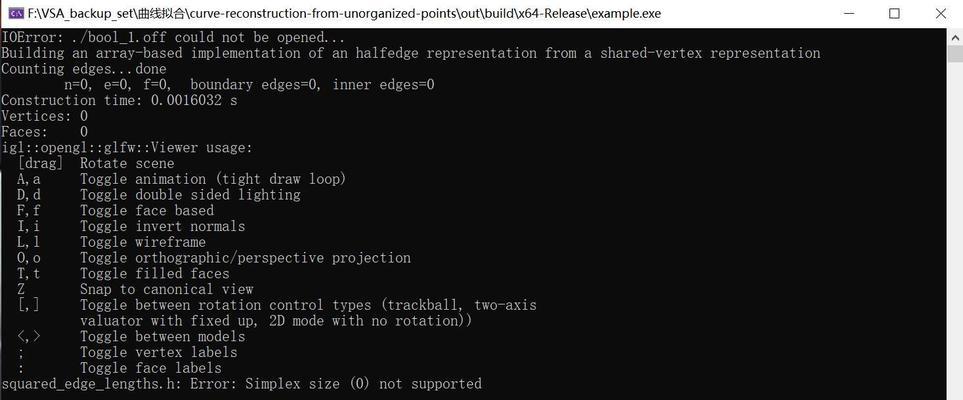Screen dimensions: 963x400
Task: Click the 'Counting edges...done' line
Action: 84,69
